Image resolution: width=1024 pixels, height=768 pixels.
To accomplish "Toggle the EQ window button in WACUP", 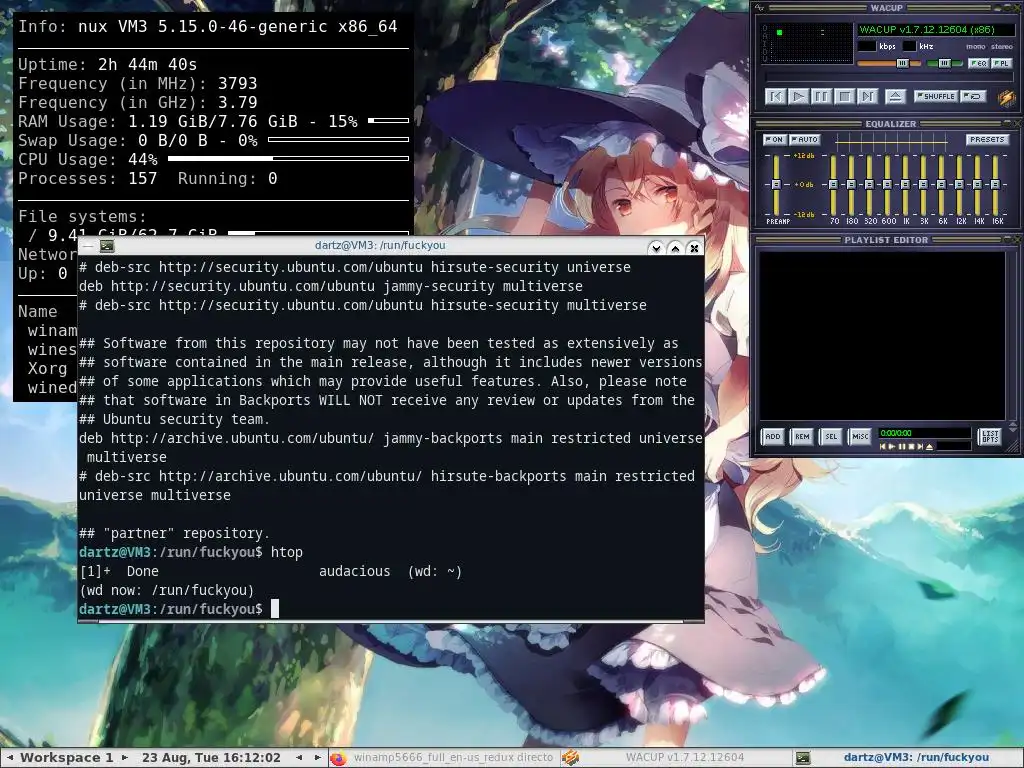I will (x=978, y=63).
